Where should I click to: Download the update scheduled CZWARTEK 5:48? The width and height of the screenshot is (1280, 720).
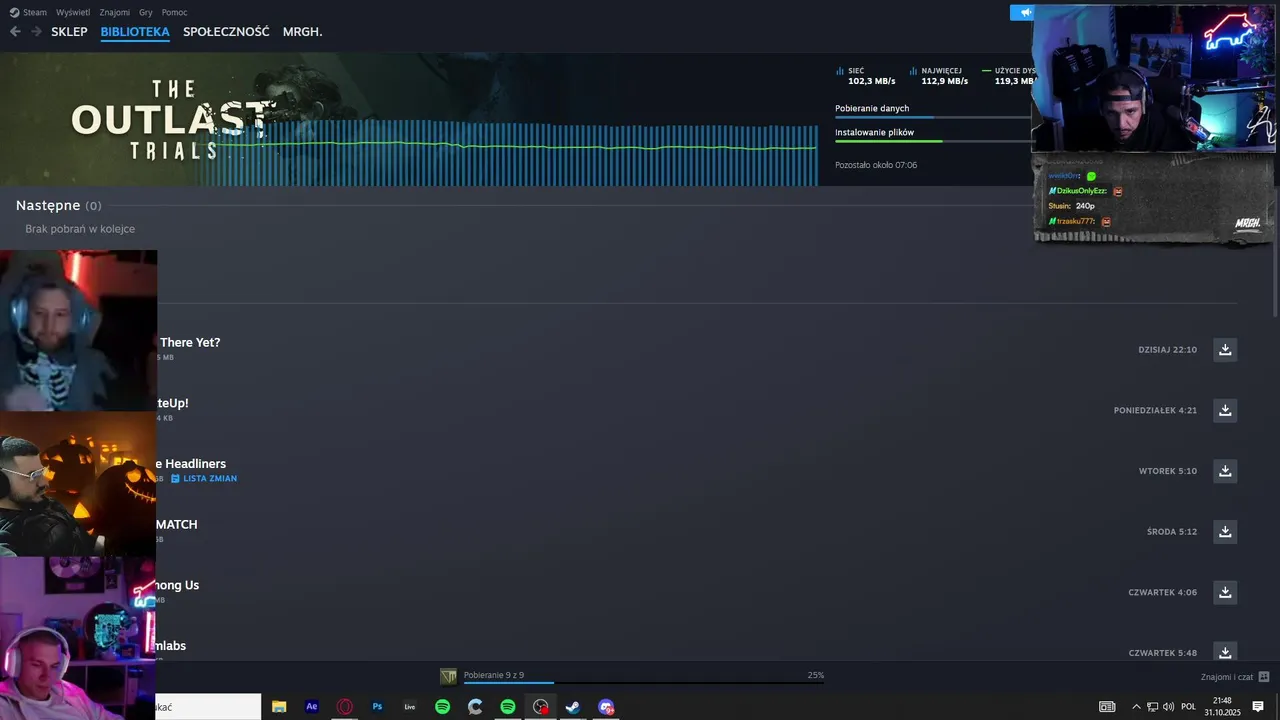[1225, 652]
